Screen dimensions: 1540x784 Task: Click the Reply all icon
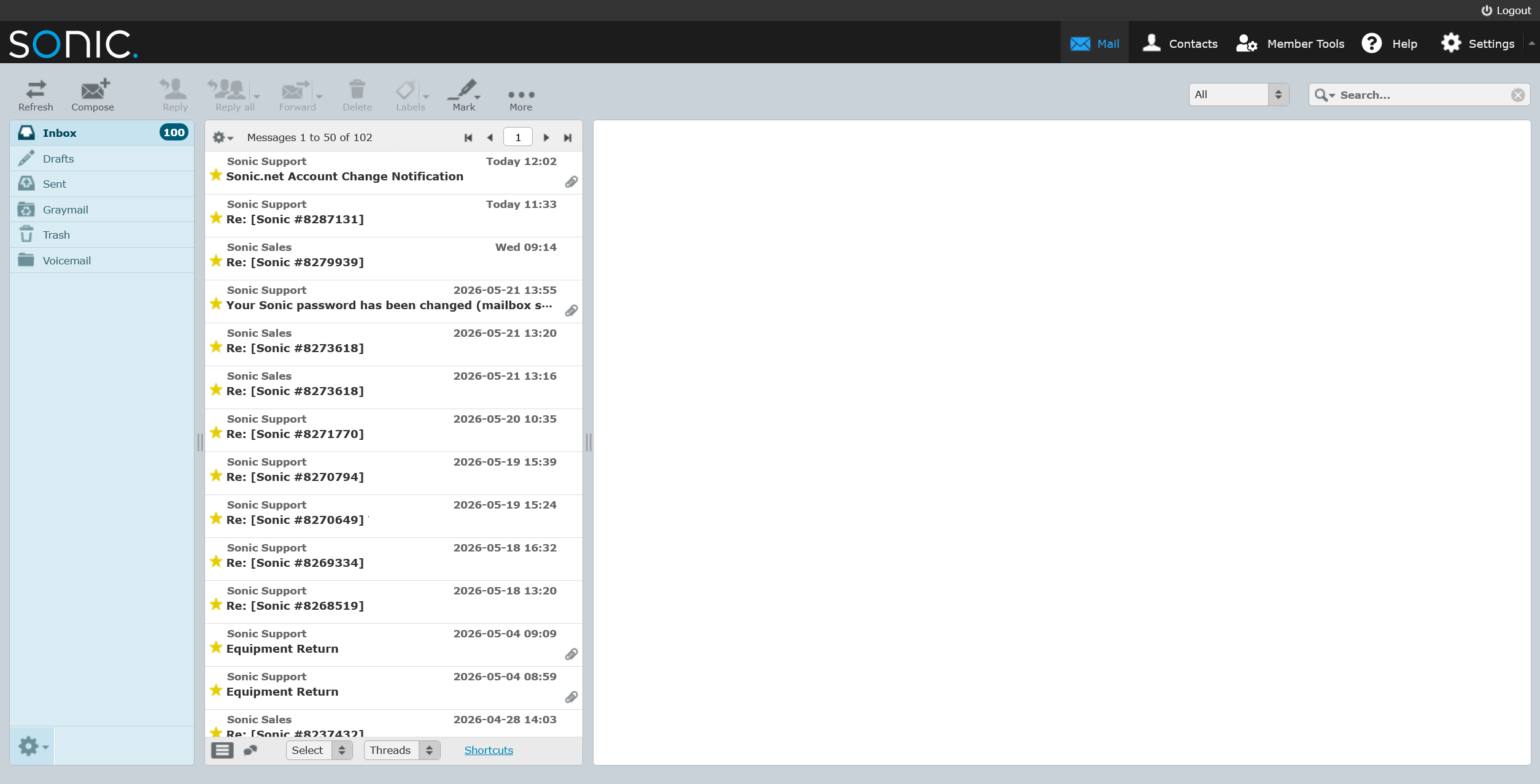[x=230, y=95]
